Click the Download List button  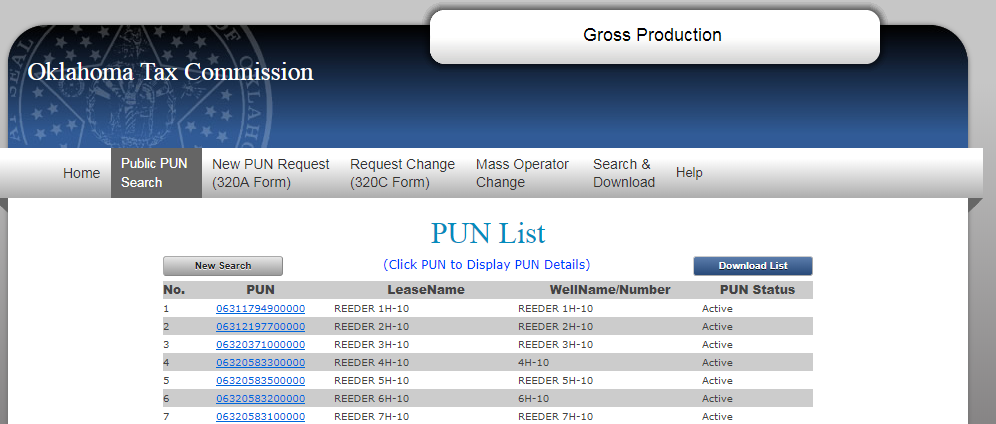tap(753, 266)
